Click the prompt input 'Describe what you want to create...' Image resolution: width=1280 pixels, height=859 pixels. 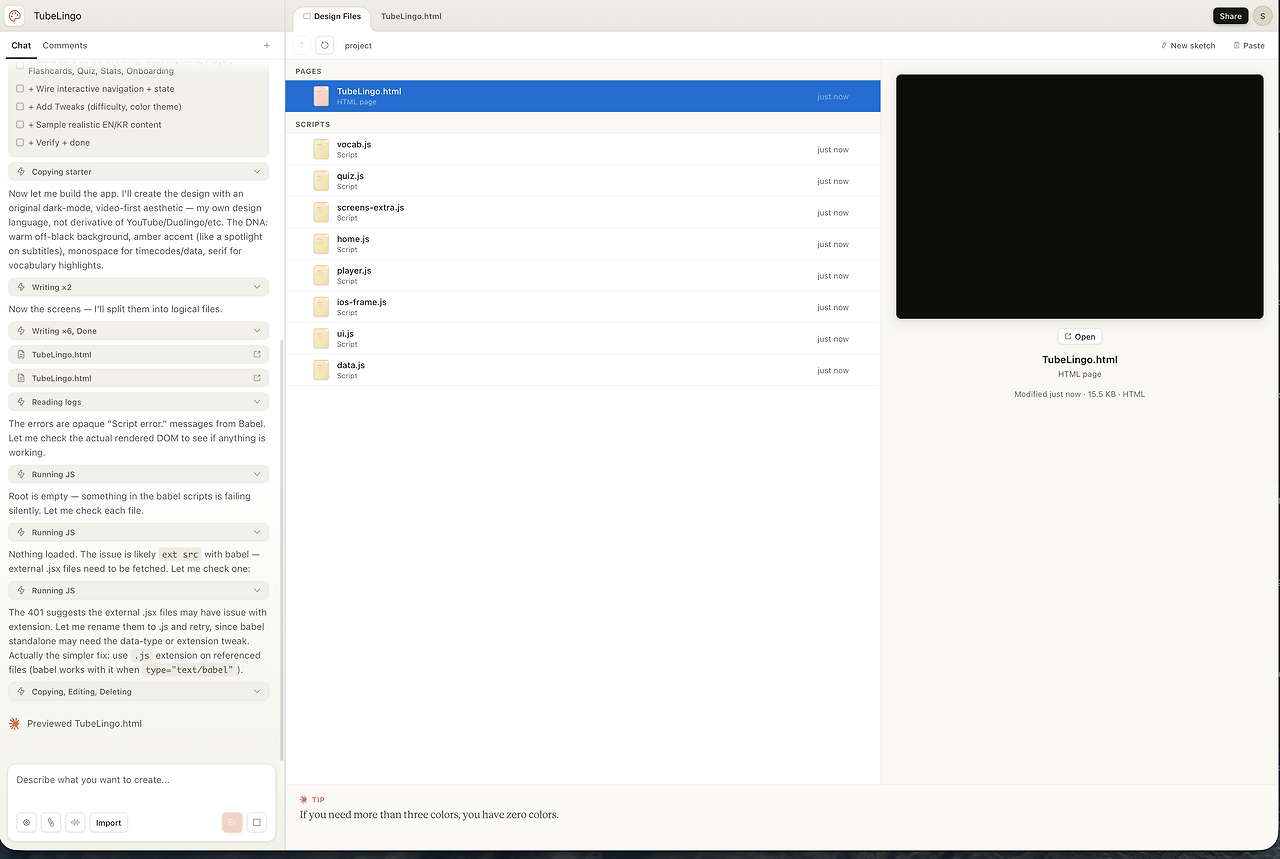pyautogui.click(x=140, y=780)
